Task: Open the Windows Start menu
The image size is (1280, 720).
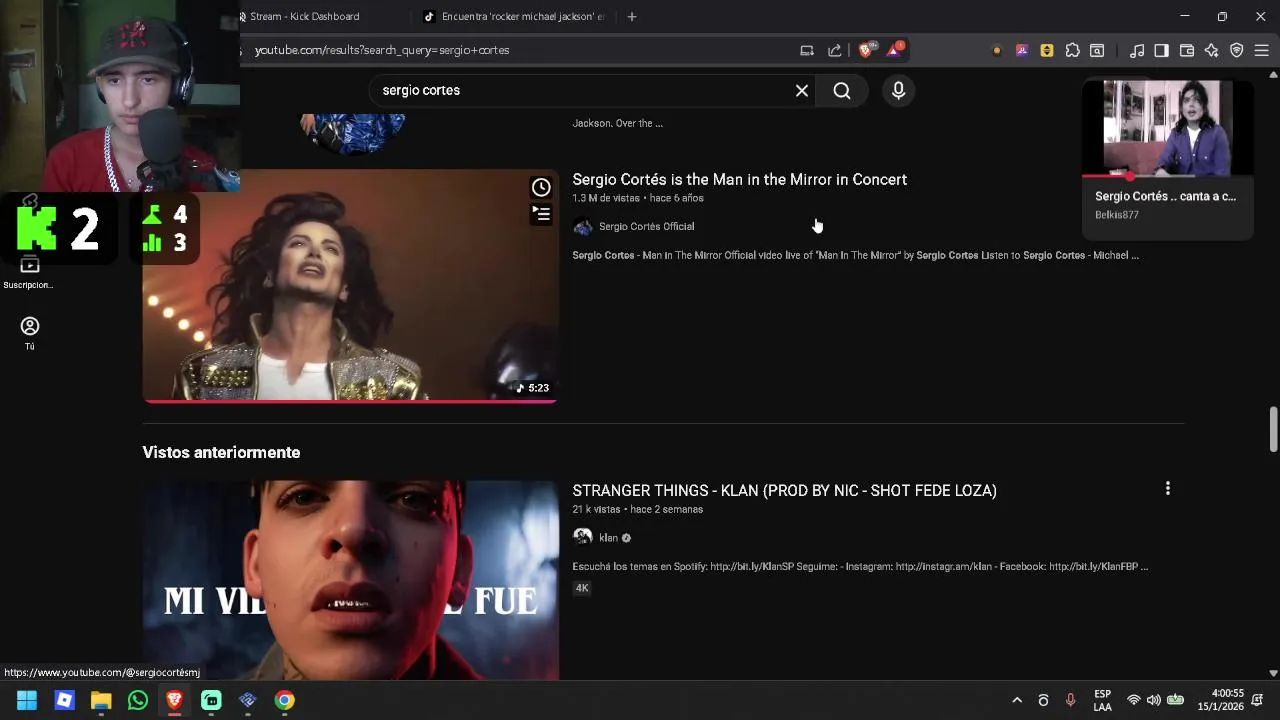Action: click(x=27, y=700)
